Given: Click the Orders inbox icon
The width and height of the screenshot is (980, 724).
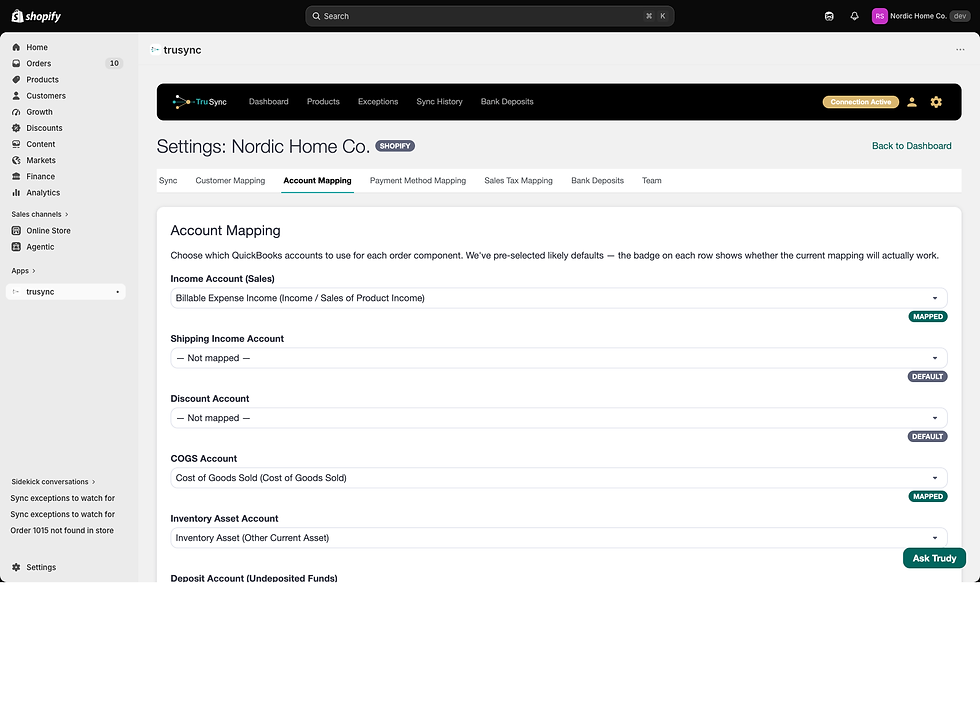Looking at the screenshot, I should (x=16, y=64).
